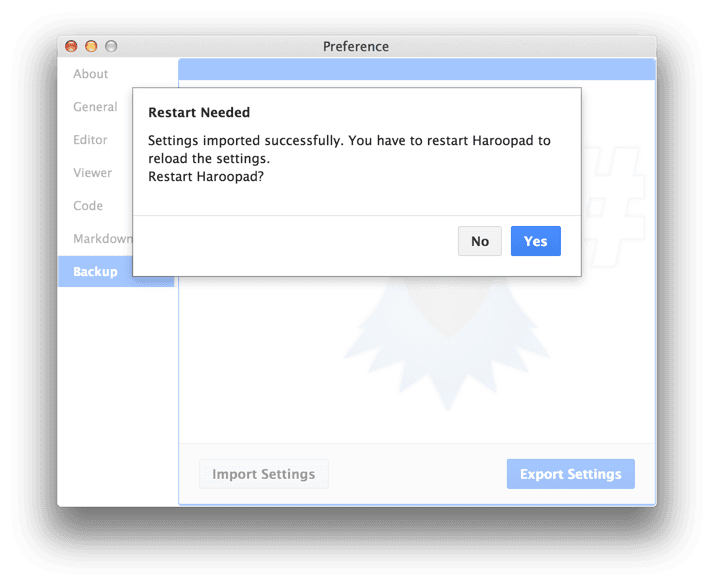The width and height of the screenshot is (714, 586).
Task: Click the Preference window title bar
Action: pos(356,46)
